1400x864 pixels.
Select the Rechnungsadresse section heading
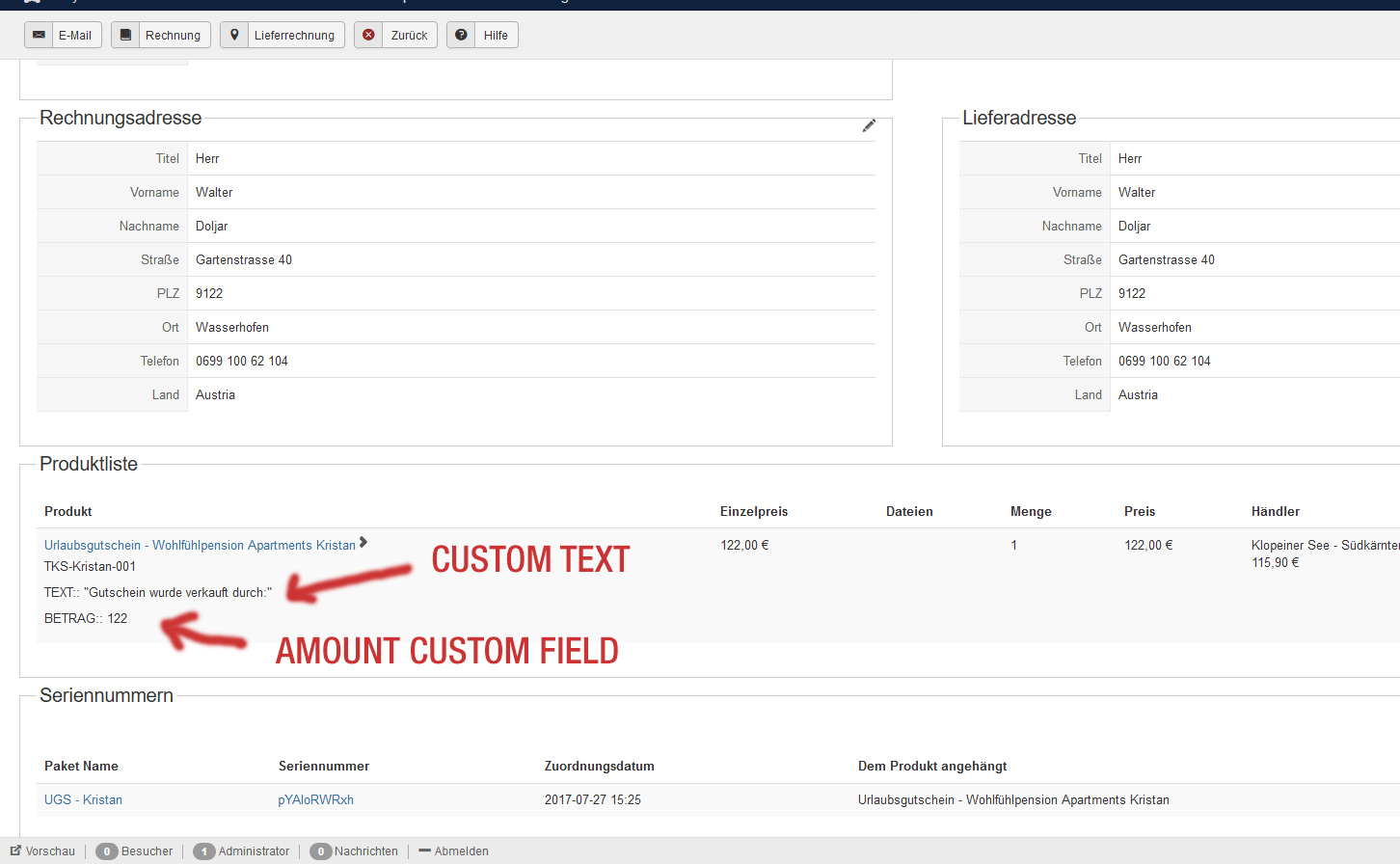pyautogui.click(x=121, y=118)
